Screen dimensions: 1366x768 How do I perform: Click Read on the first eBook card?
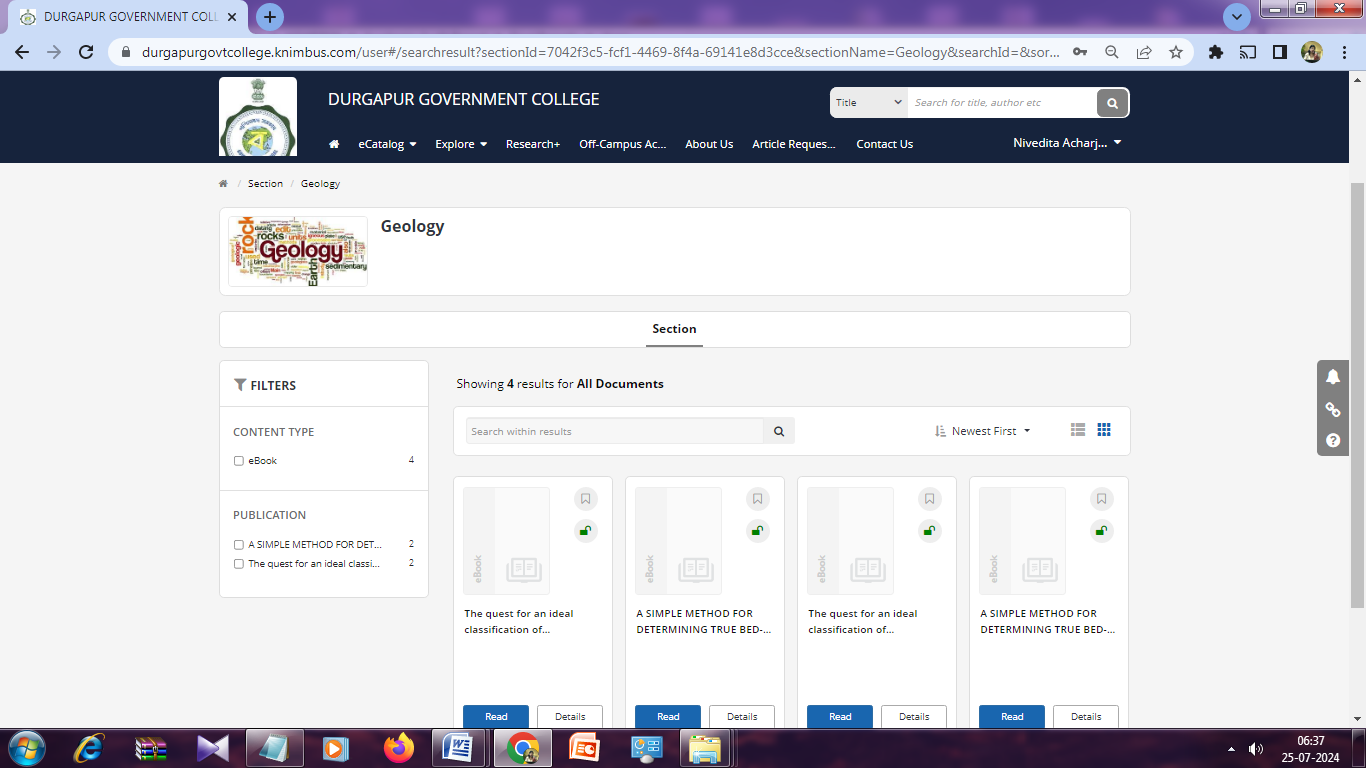[496, 716]
